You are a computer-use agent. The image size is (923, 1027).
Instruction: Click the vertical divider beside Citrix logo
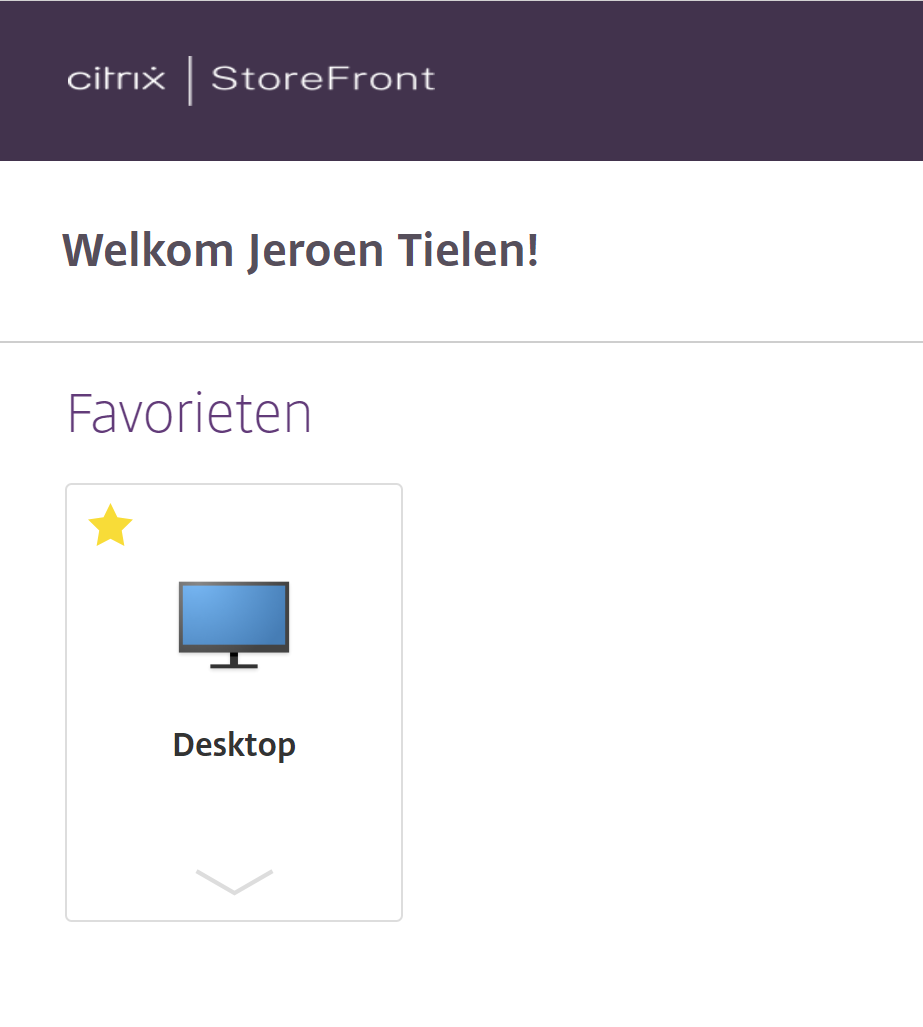pyautogui.click(x=190, y=81)
